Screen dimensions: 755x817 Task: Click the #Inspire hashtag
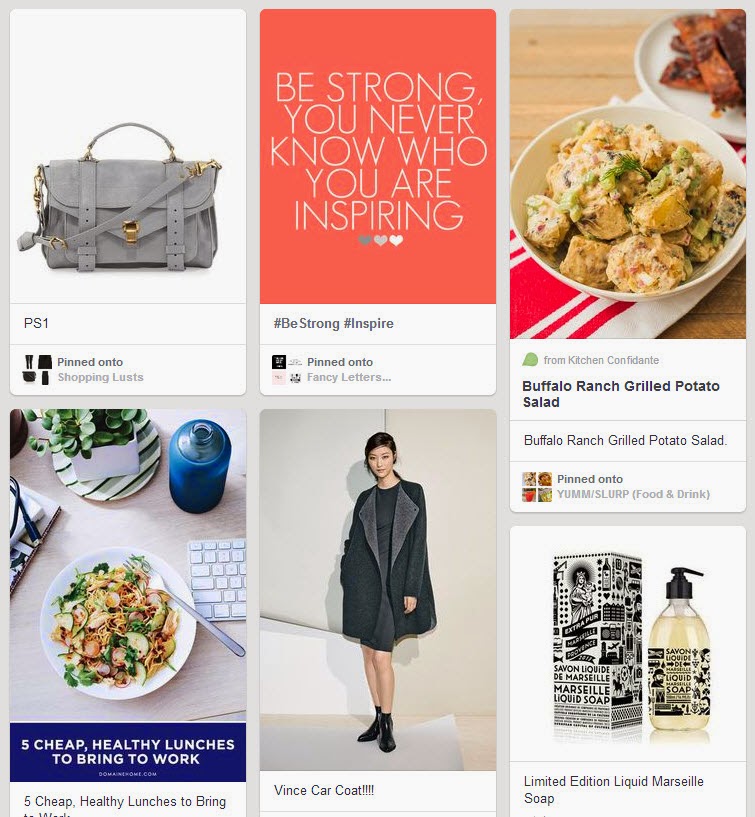[368, 323]
